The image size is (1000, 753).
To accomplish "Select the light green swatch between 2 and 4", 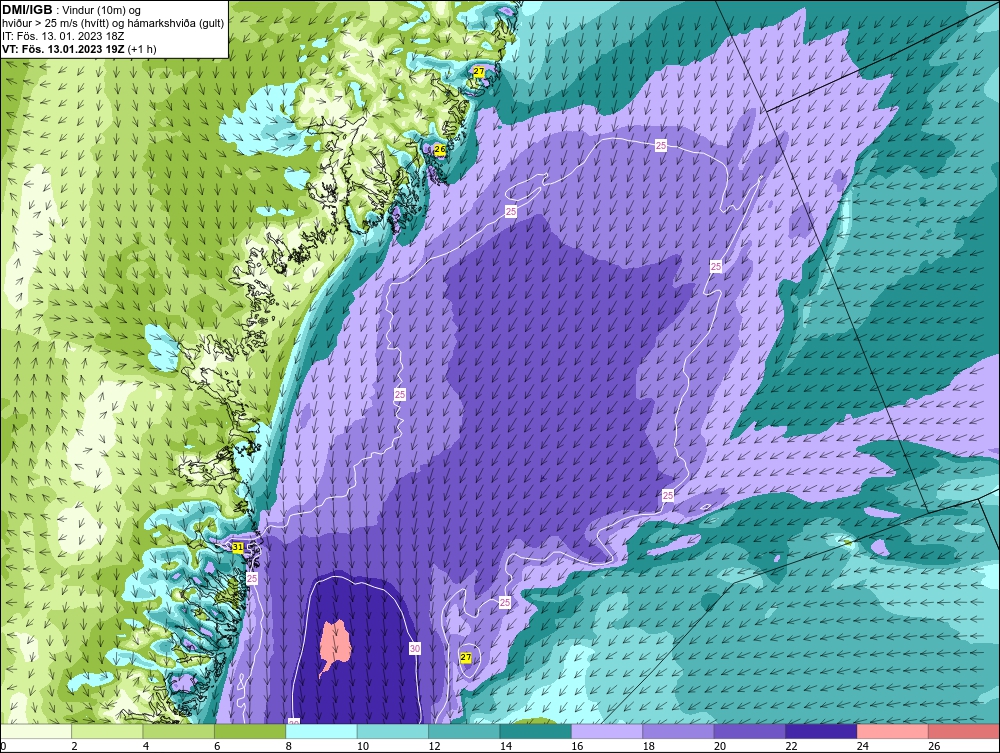I will [x=107, y=731].
